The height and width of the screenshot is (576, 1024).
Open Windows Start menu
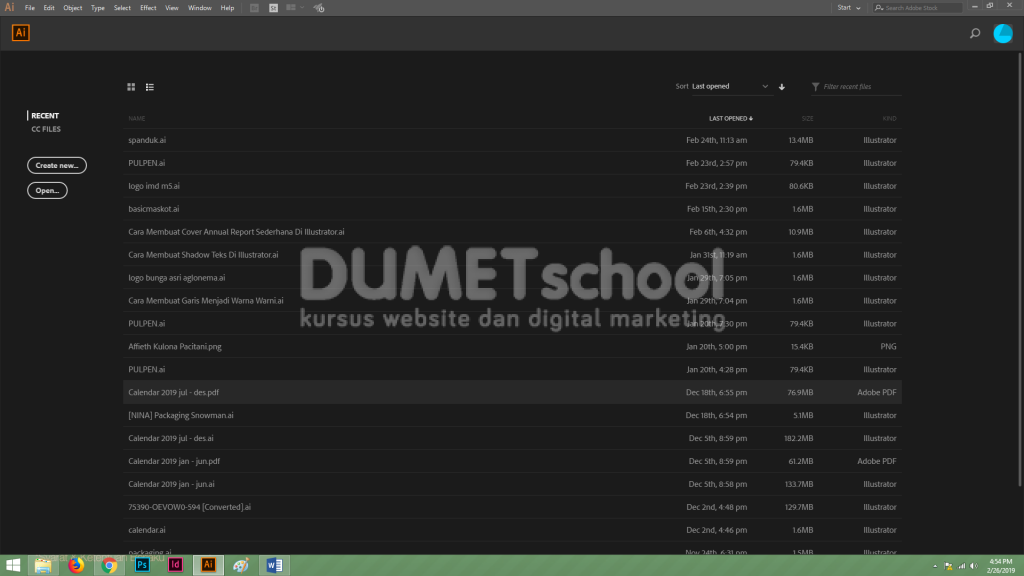pyautogui.click(x=13, y=565)
